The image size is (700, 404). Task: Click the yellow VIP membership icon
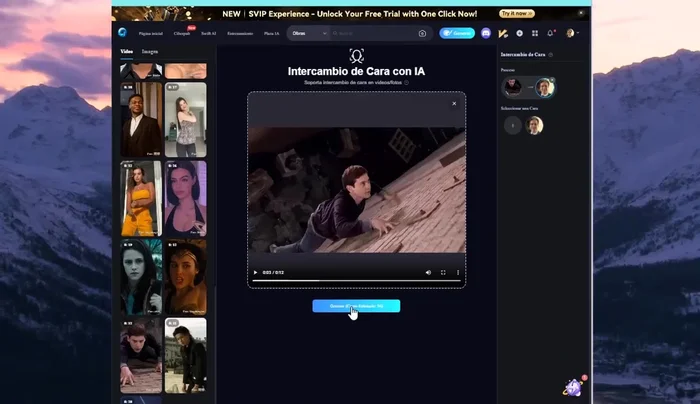click(x=503, y=33)
